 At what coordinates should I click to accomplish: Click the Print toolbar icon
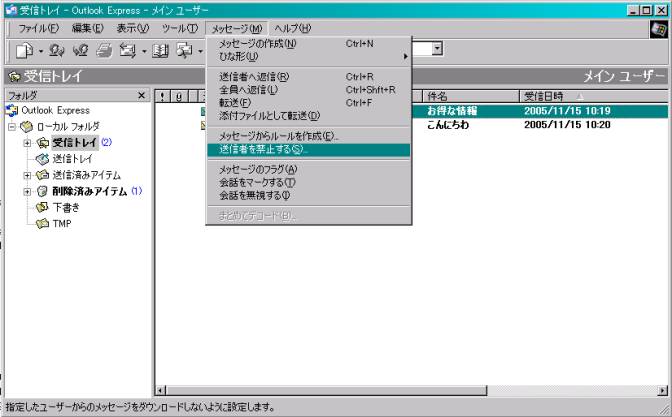click(104, 51)
